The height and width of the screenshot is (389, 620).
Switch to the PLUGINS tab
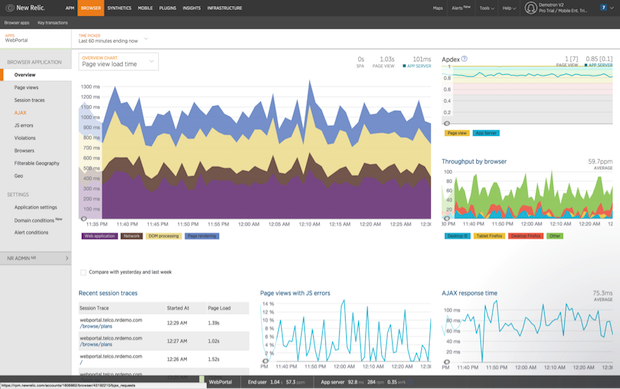pyautogui.click(x=168, y=8)
